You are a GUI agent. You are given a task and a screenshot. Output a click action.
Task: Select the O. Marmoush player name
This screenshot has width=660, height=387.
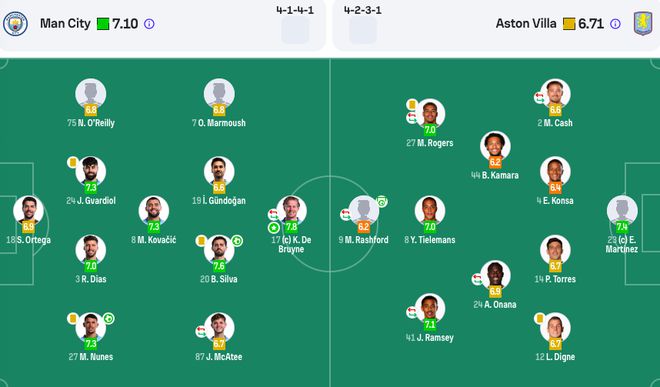coord(218,123)
